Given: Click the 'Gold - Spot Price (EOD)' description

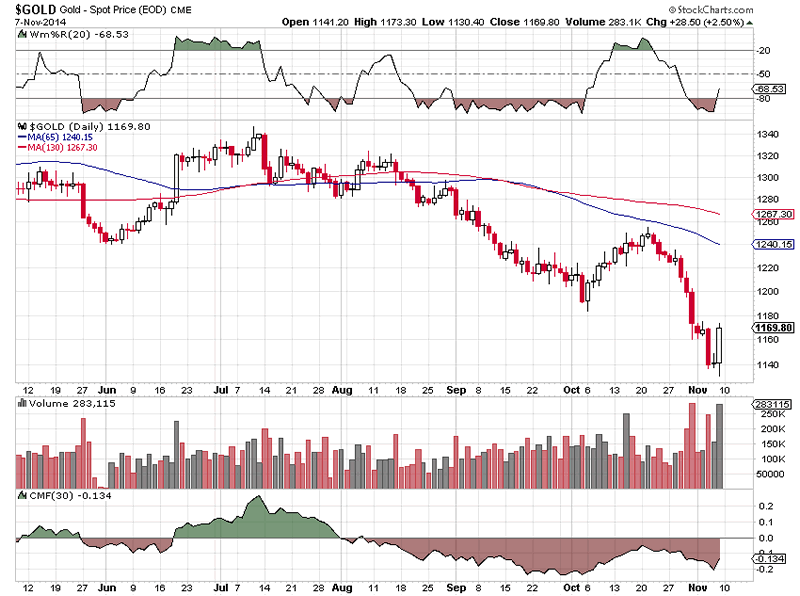Looking at the screenshot, I should point(113,10).
